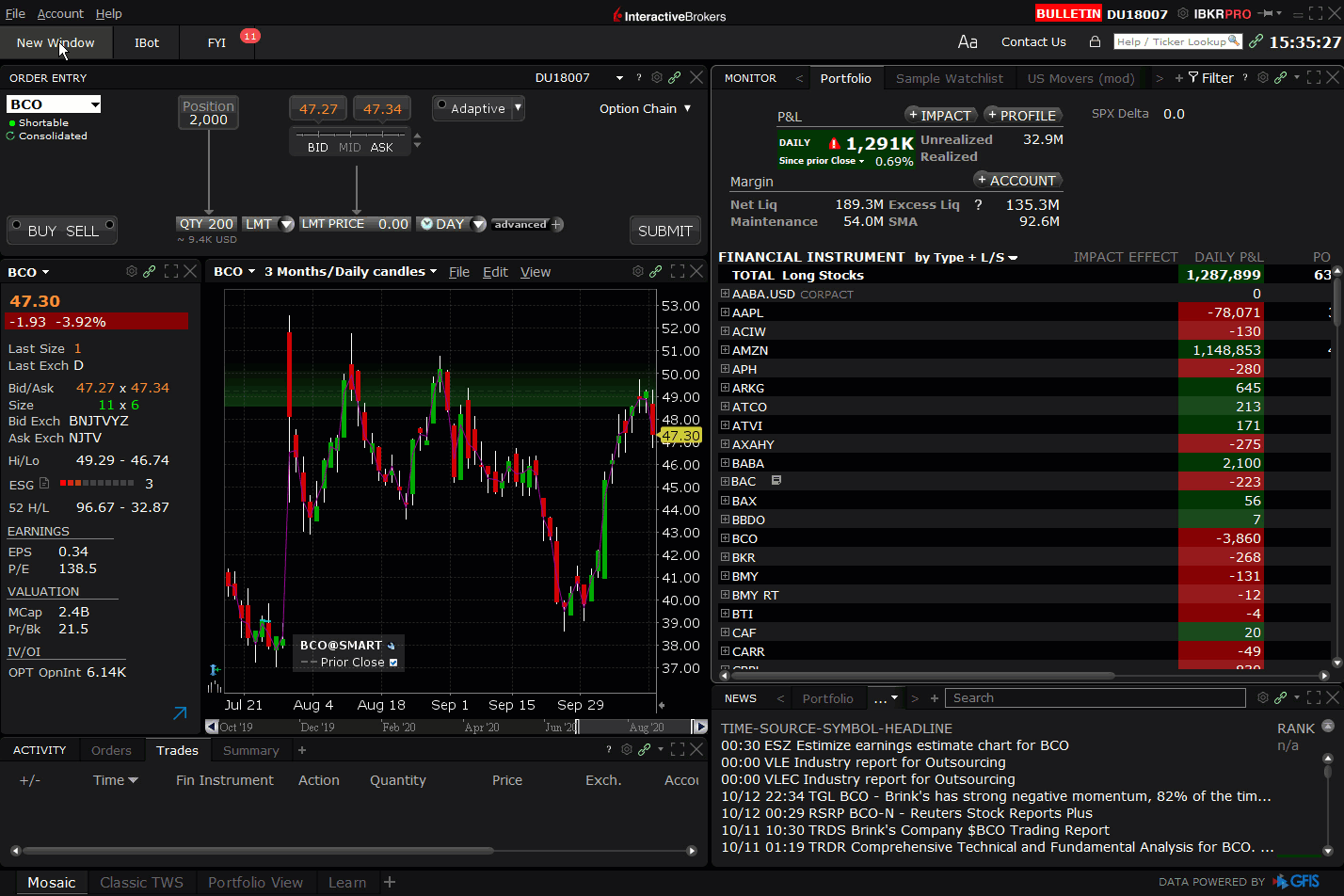Open Since prior Close dropdown
This screenshot has width=1344, height=896.
821,161
